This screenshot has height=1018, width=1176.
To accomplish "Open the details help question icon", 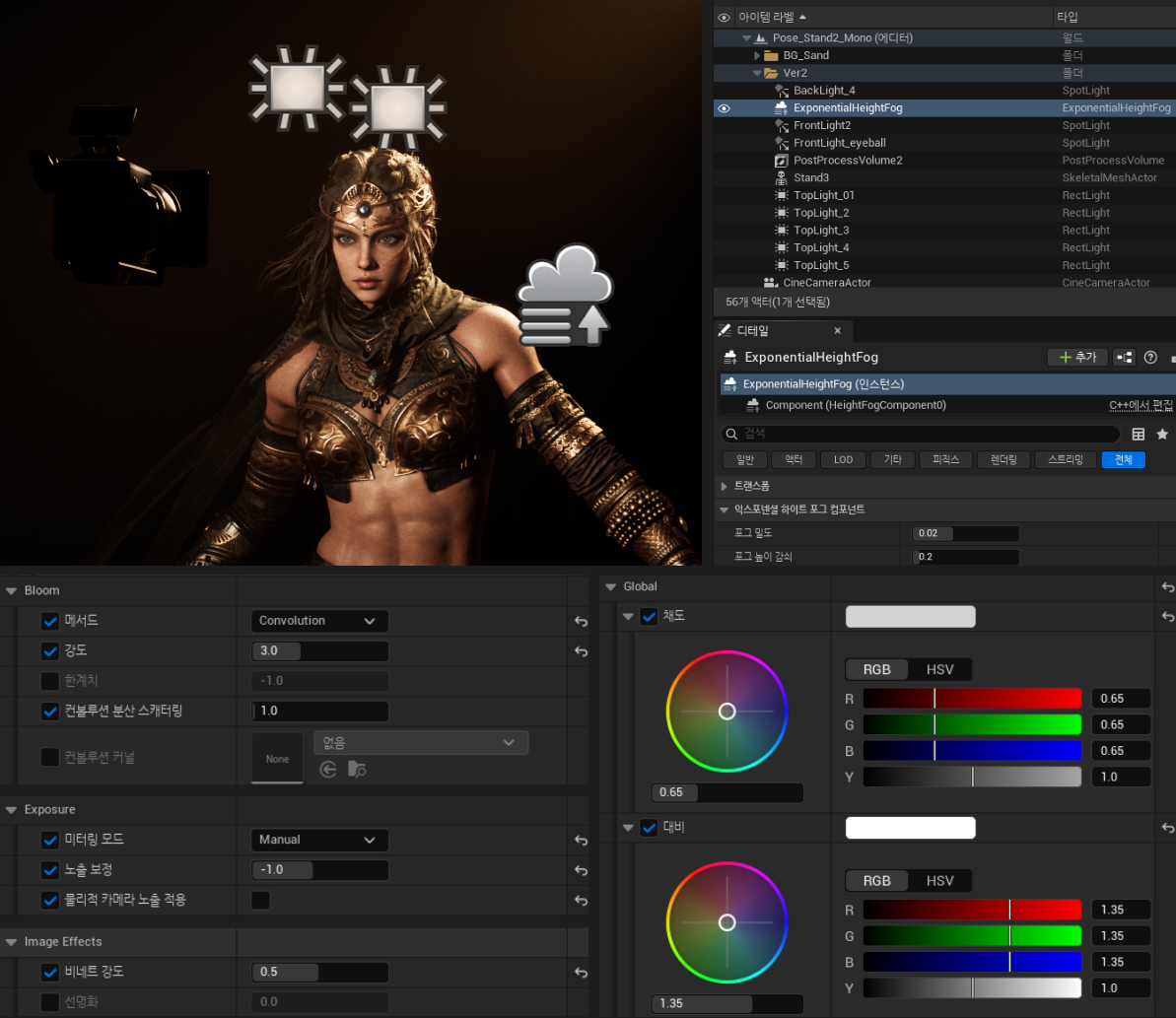I will point(1150,358).
